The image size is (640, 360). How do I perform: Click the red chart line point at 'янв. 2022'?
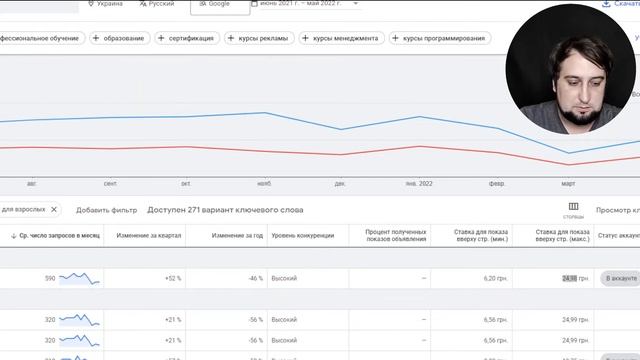point(419,146)
